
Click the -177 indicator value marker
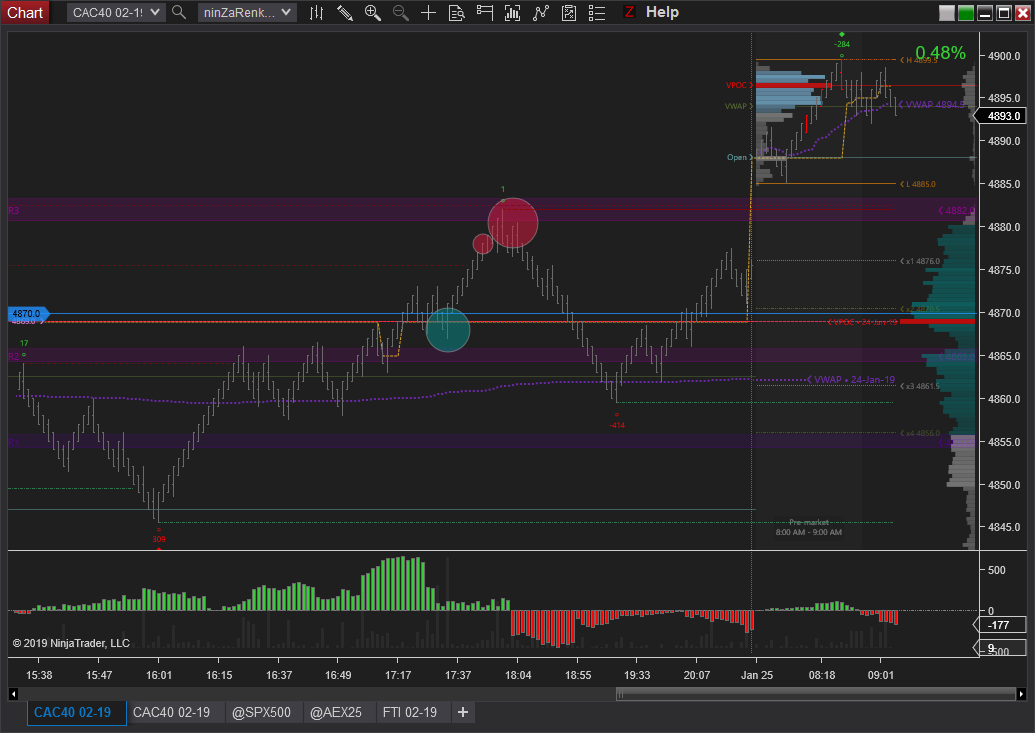(x=1000, y=625)
